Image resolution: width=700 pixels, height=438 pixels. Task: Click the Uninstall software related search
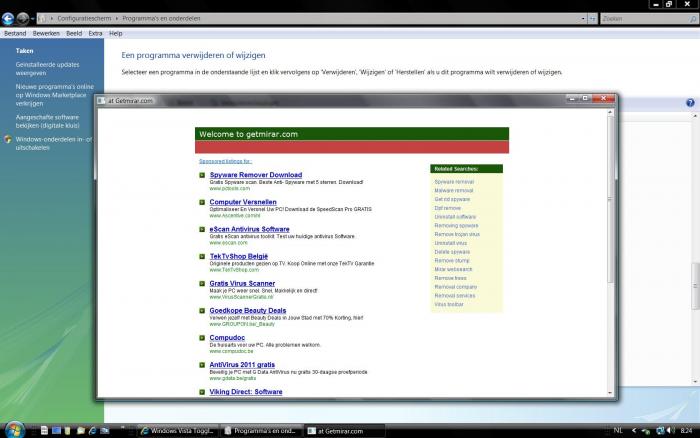click(x=455, y=217)
